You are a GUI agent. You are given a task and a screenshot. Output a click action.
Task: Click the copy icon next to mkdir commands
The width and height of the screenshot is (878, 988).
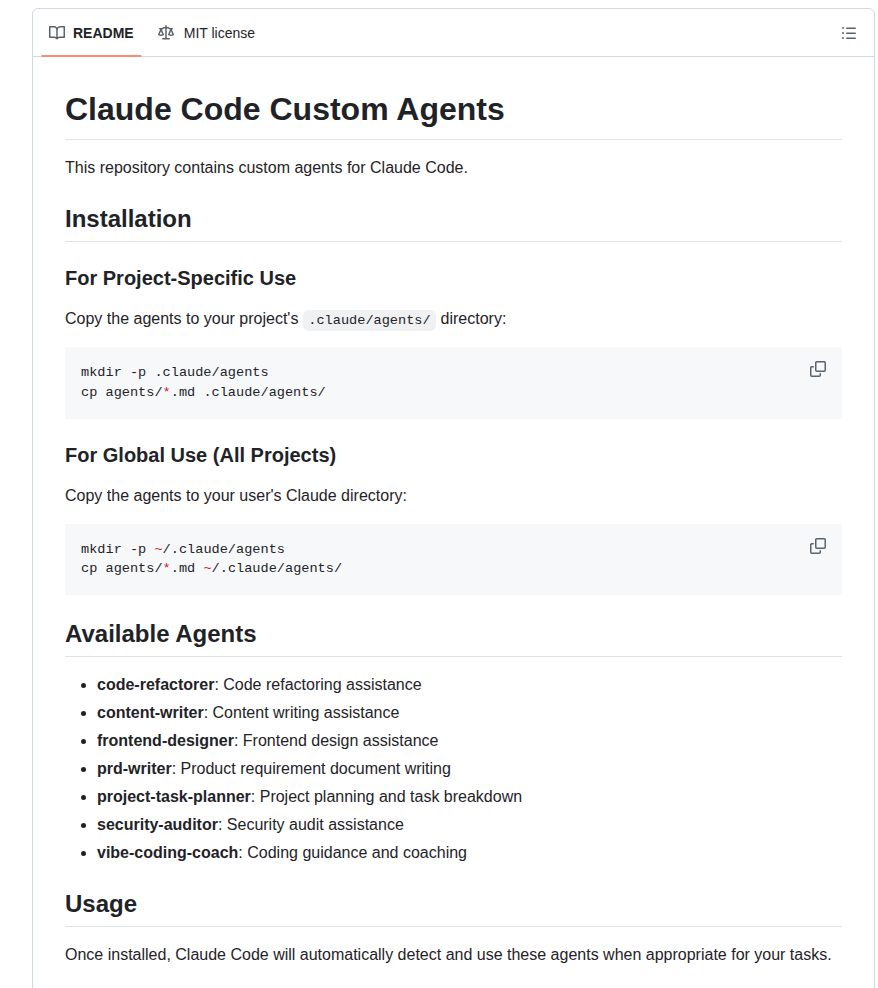818,369
